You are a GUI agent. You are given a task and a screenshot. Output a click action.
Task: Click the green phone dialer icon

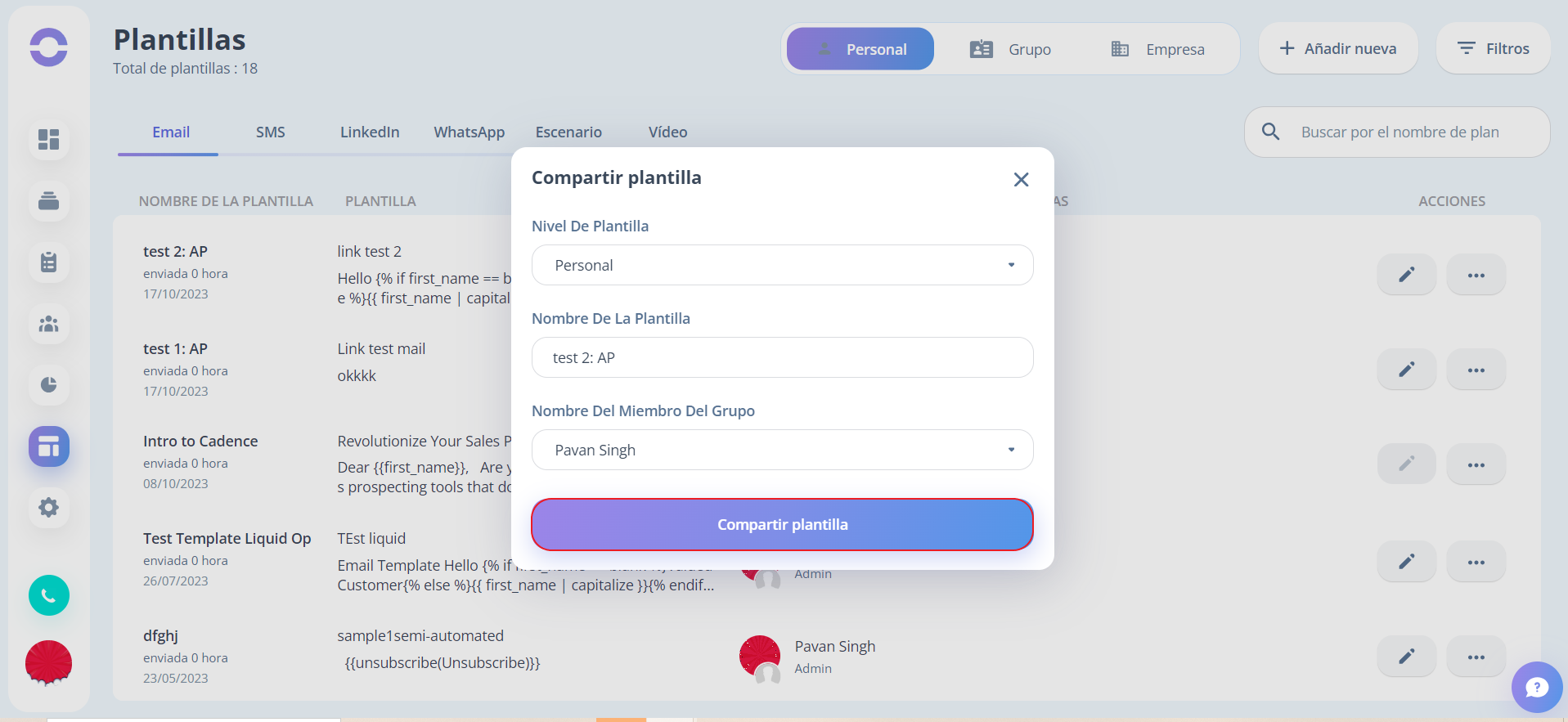tap(49, 595)
